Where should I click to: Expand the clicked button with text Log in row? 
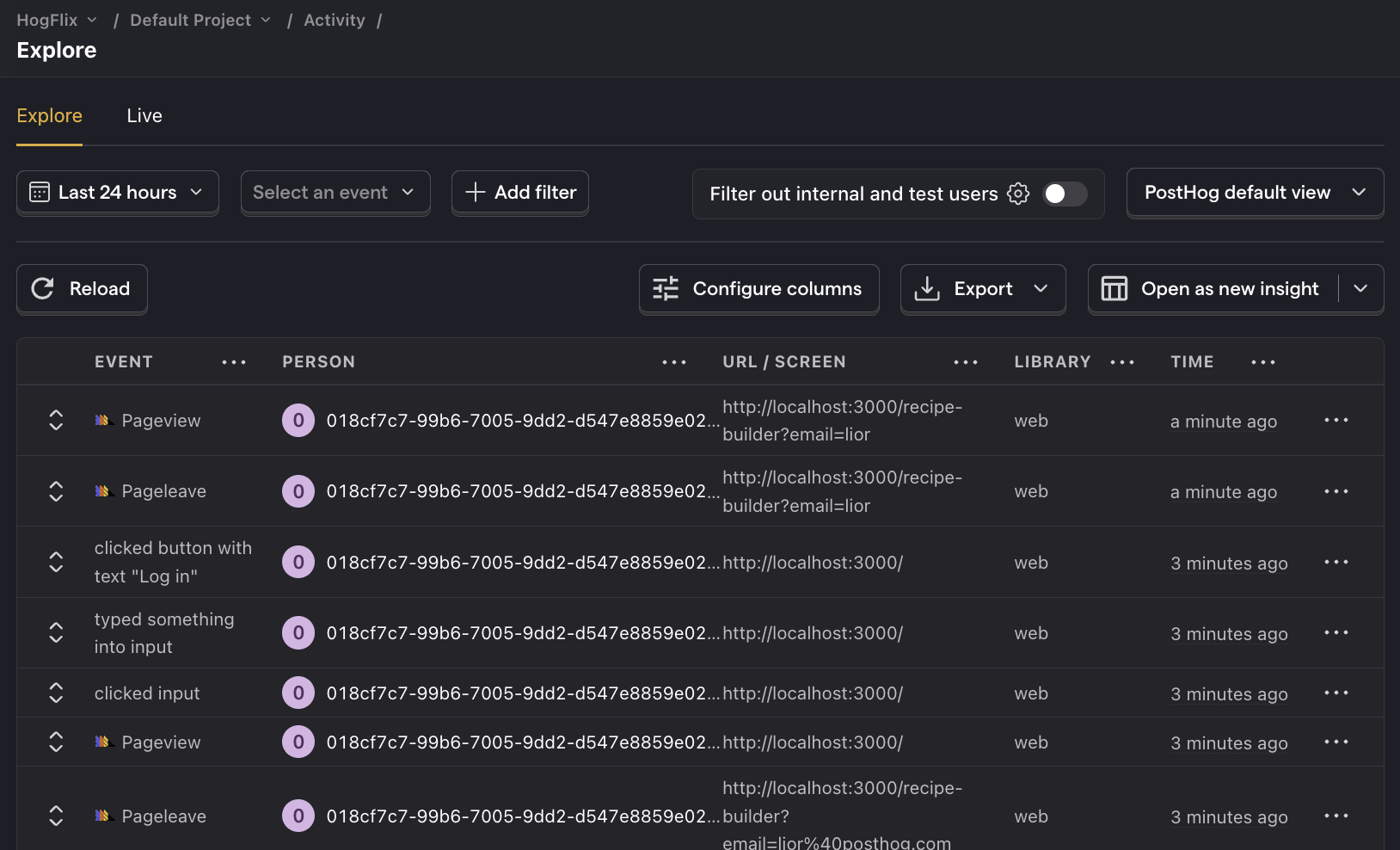click(x=56, y=562)
